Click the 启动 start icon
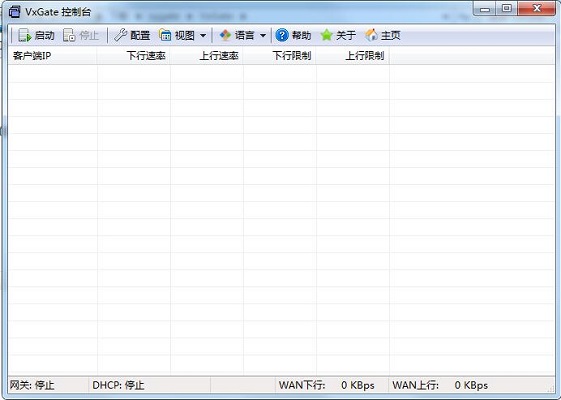561x400 pixels. tap(24, 35)
